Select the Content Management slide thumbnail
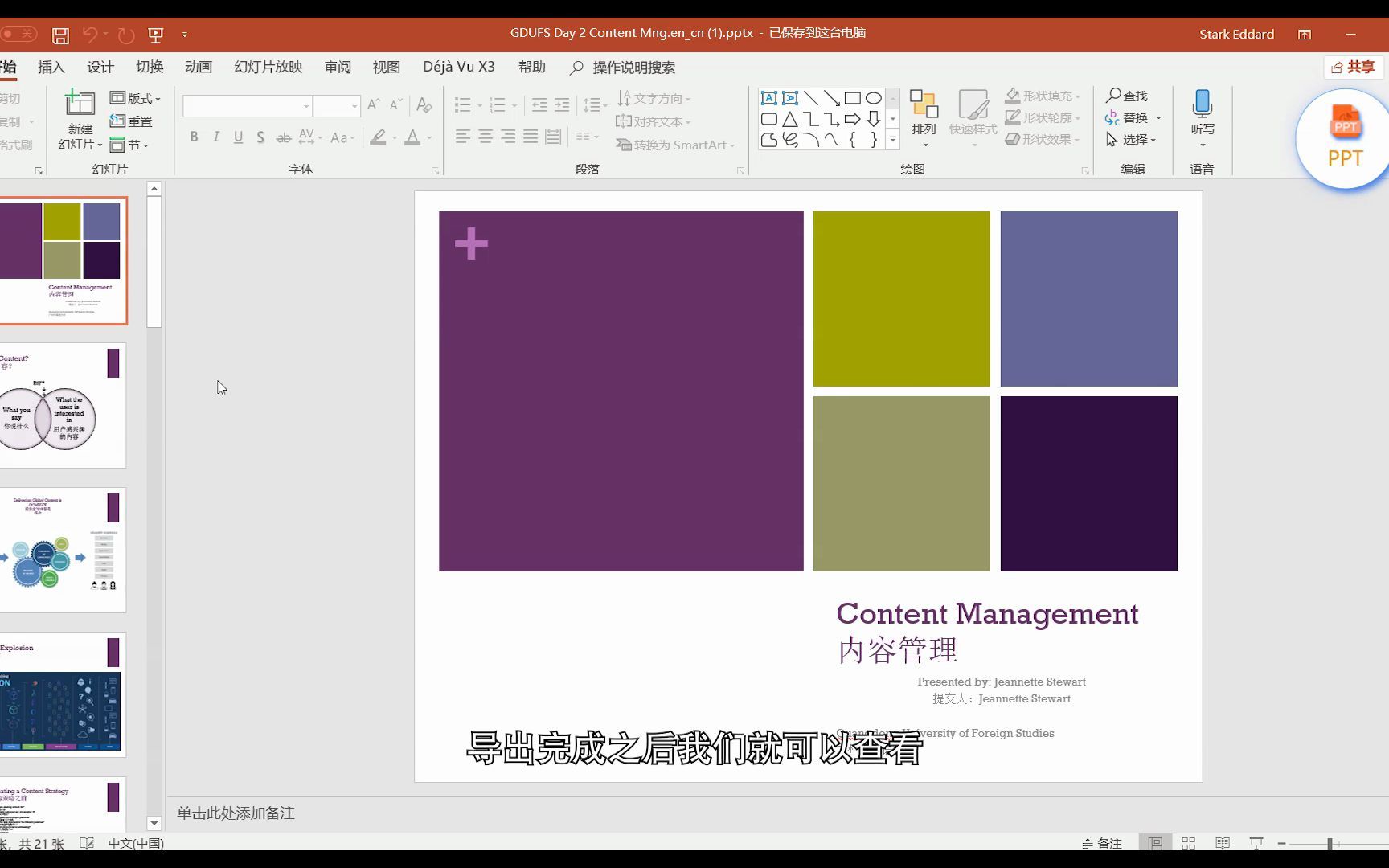 (x=63, y=261)
